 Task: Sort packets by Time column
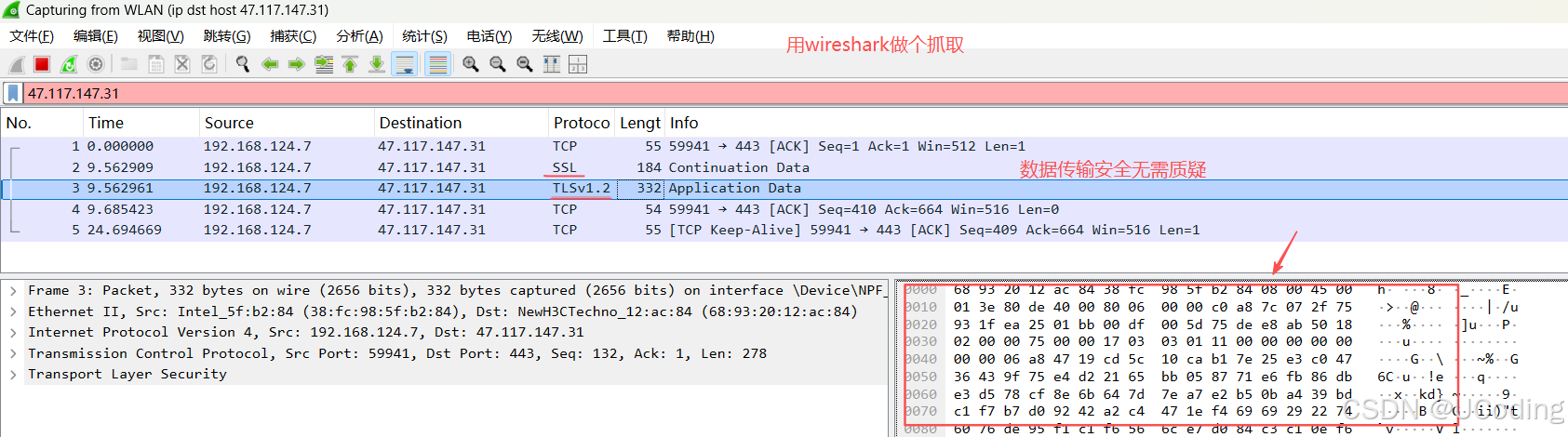click(x=141, y=123)
